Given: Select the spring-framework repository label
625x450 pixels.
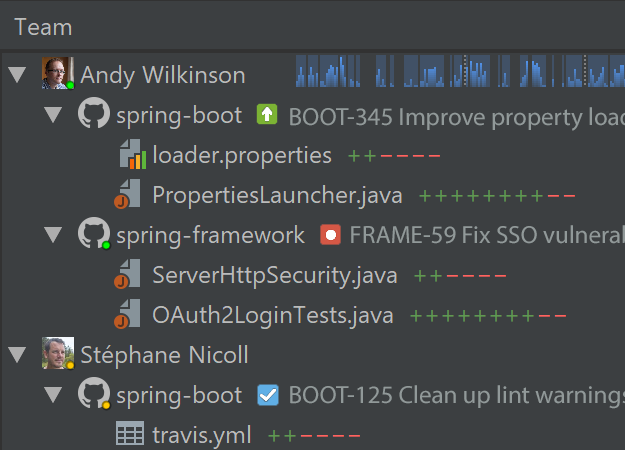Looking at the screenshot, I should [210, 235].
